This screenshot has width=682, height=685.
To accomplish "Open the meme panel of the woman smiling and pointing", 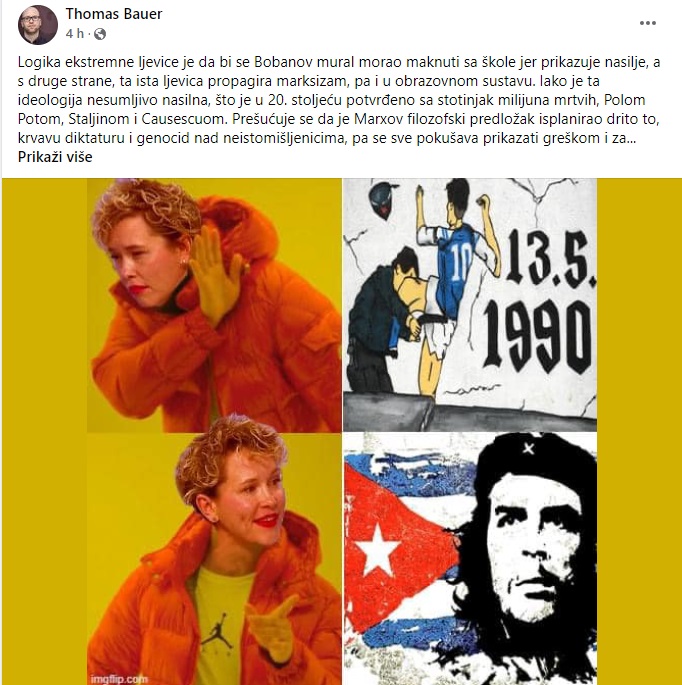I will click(x=215, y=559).
